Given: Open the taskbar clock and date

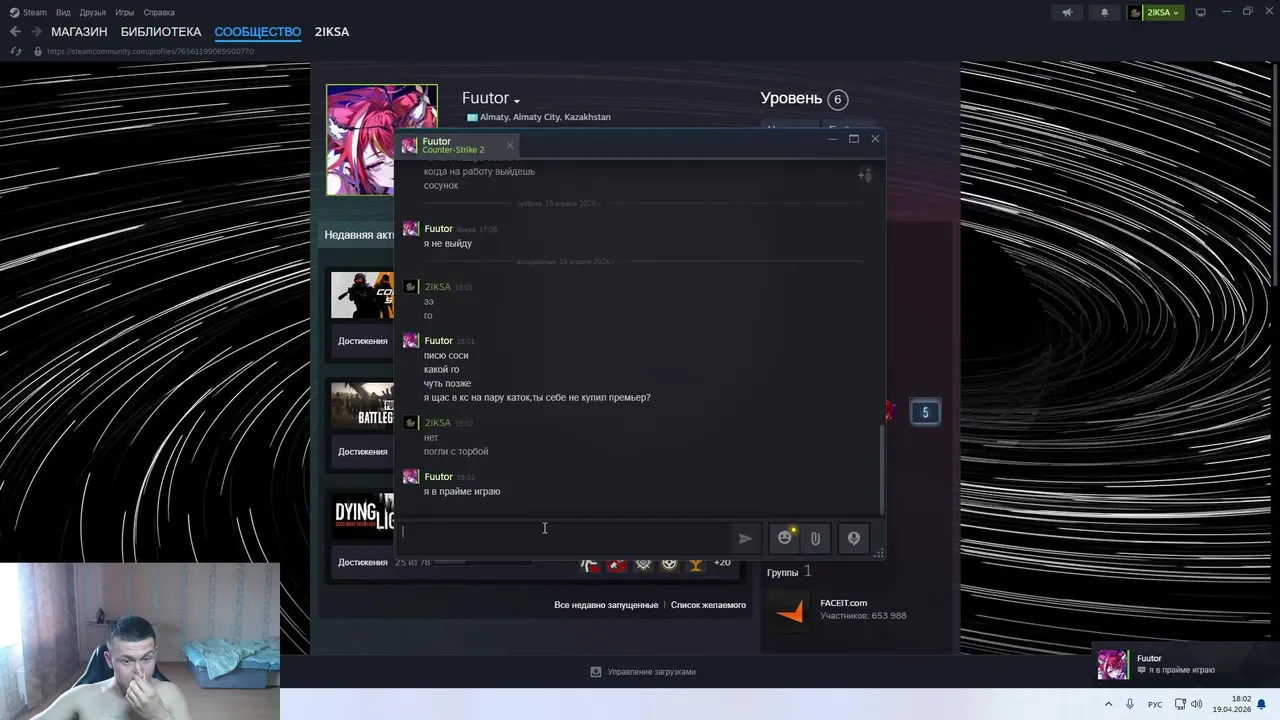Looking at the screenshot, I should (x=1232, y=704).
